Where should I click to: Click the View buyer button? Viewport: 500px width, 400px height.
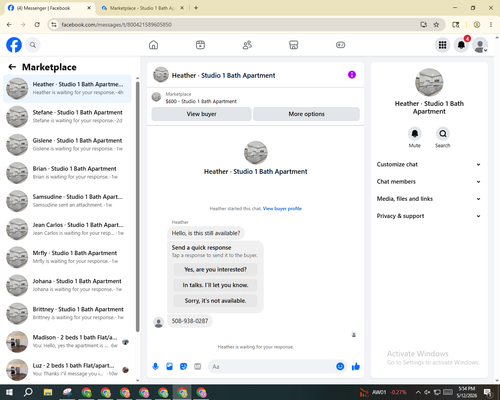point(201,114)
